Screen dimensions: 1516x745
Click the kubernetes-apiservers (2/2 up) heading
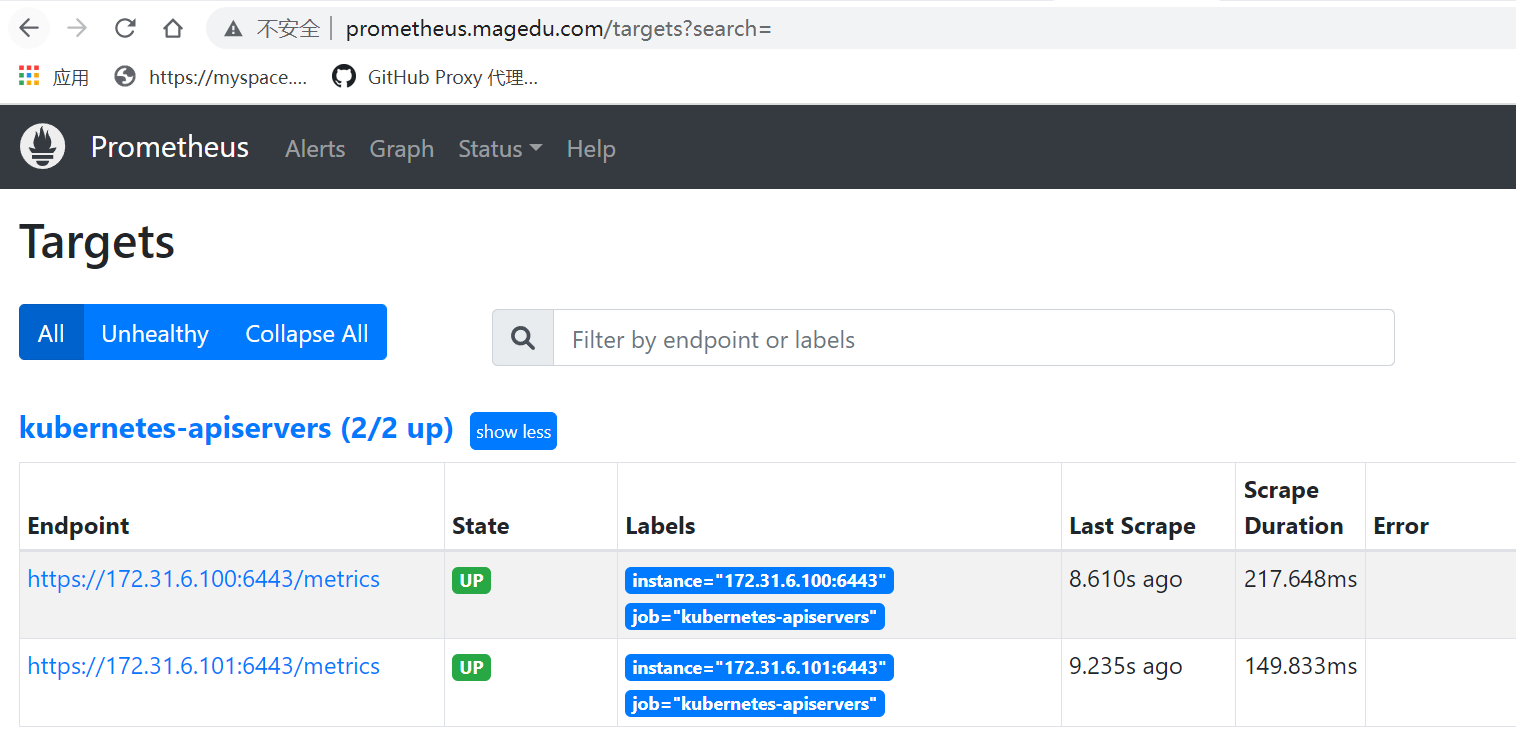pos(236,429)
